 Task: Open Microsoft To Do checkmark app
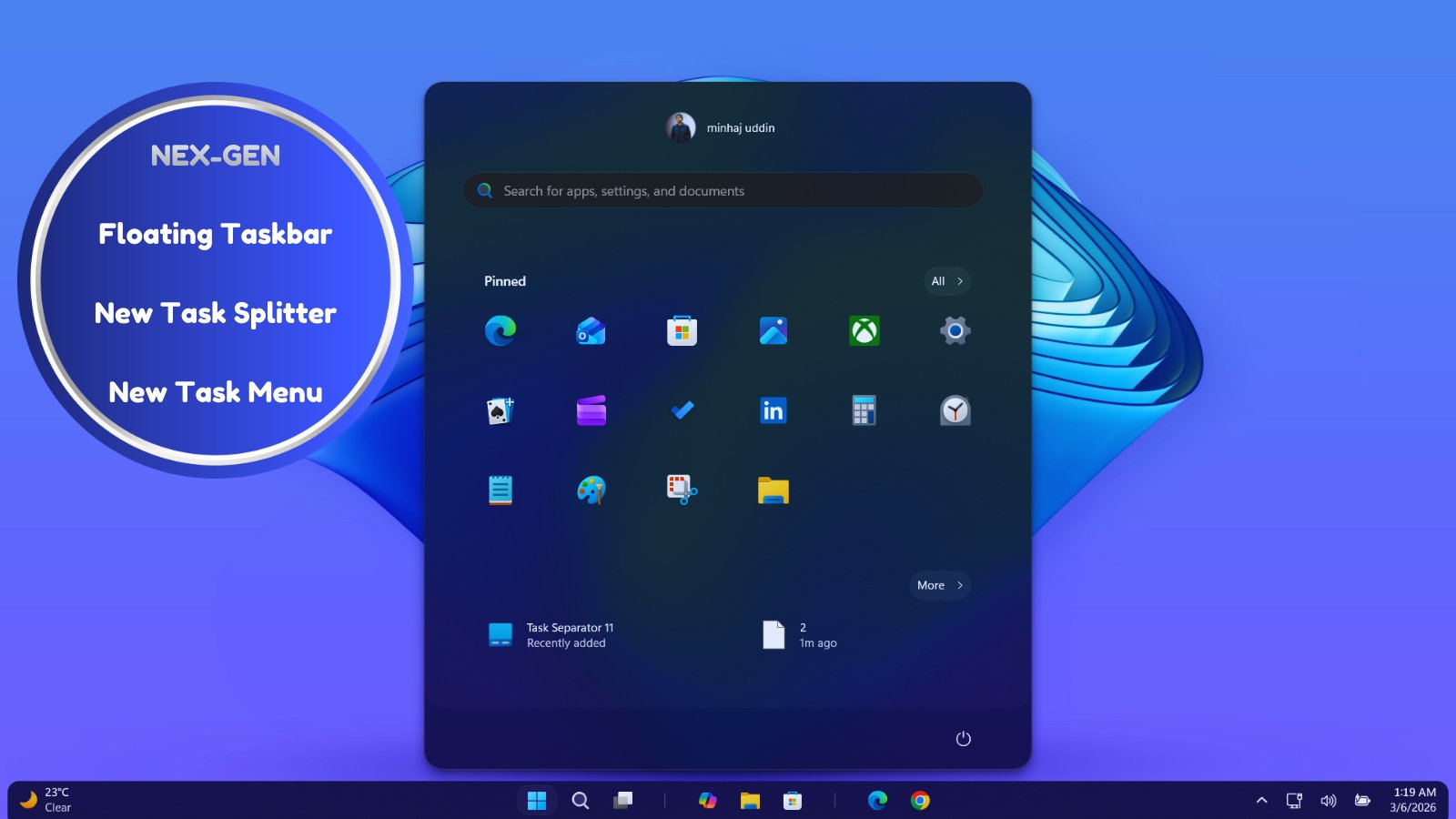tap(682, 410)
